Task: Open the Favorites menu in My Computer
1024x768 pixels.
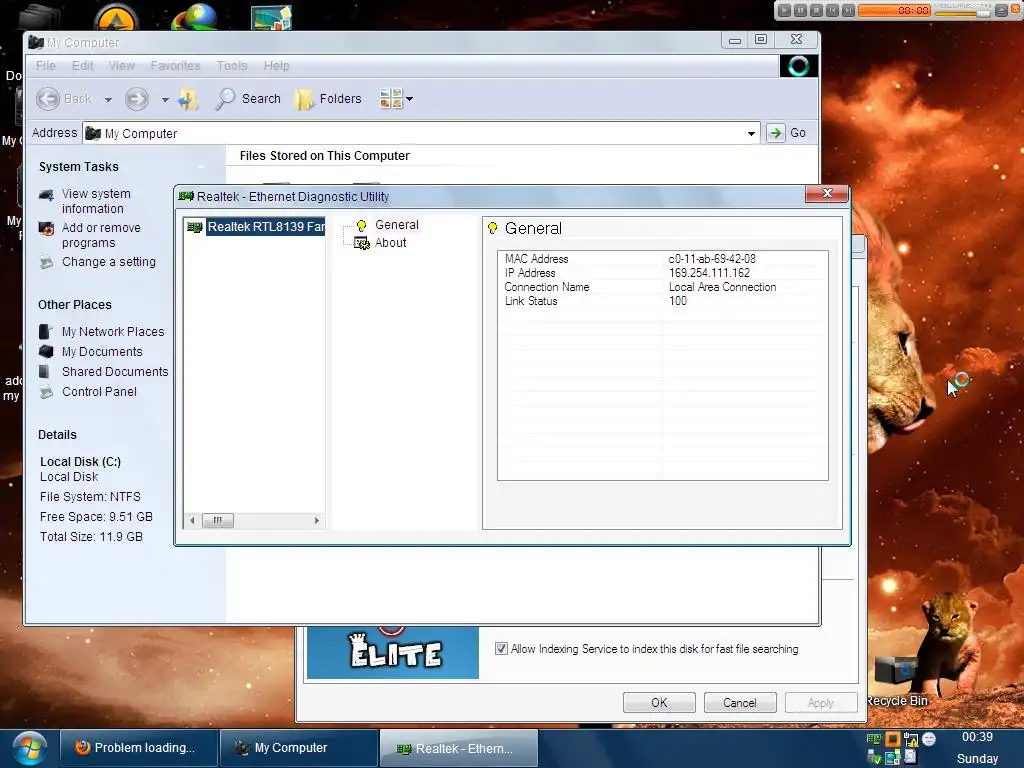Action: 175,66
